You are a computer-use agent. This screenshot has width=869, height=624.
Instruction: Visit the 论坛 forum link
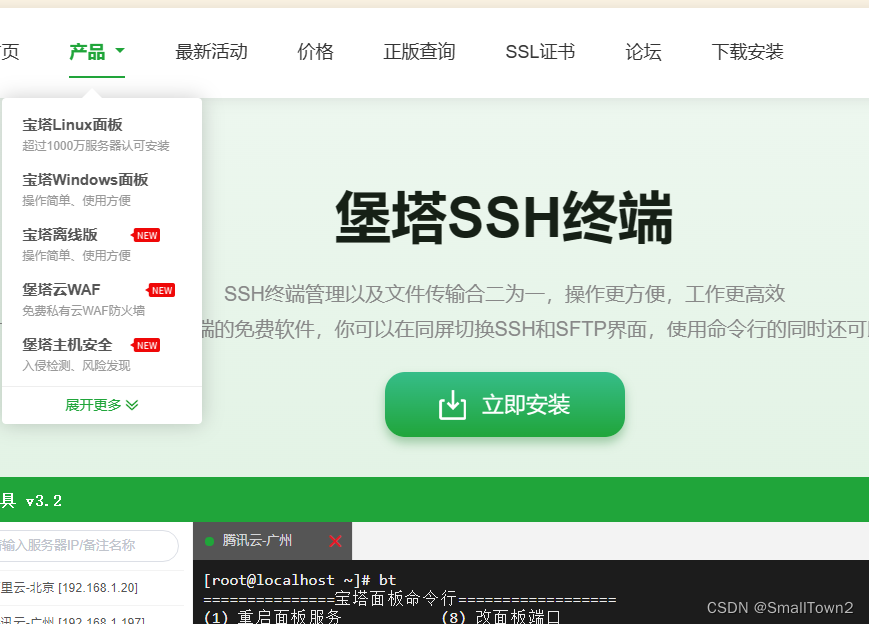point(643,52)
